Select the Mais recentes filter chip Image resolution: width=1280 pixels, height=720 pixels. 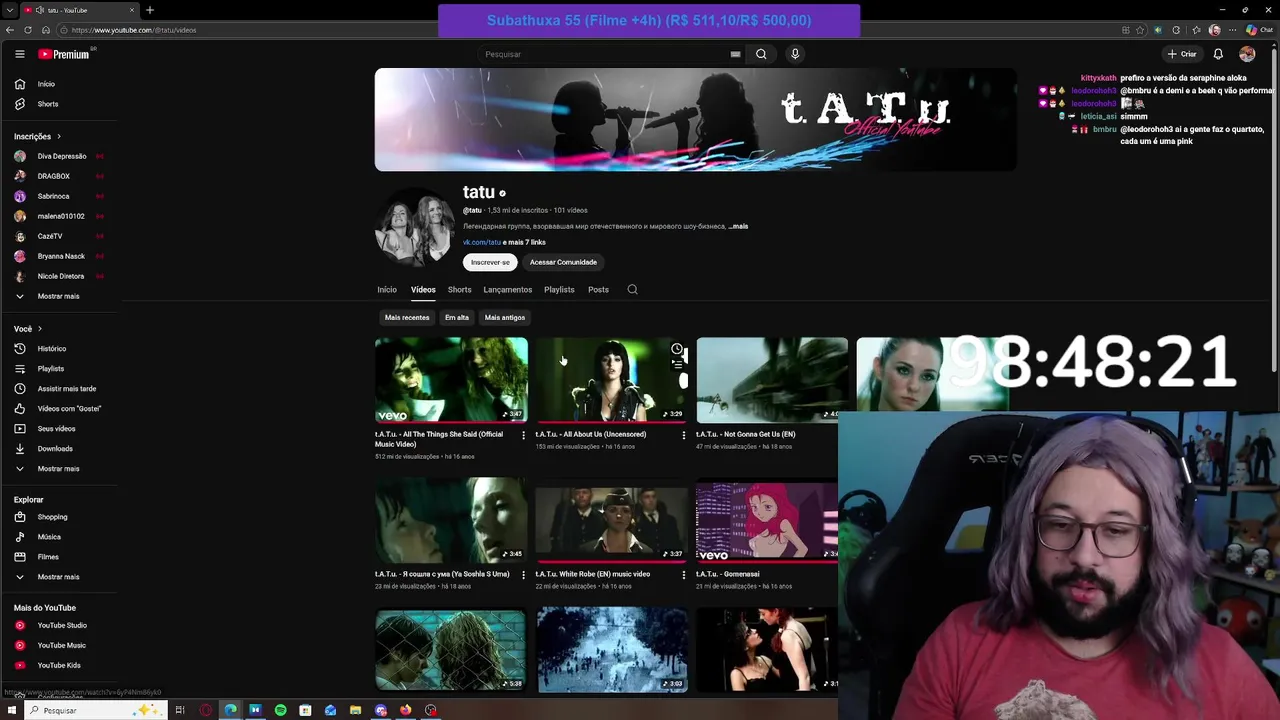(x=407, y=318)
